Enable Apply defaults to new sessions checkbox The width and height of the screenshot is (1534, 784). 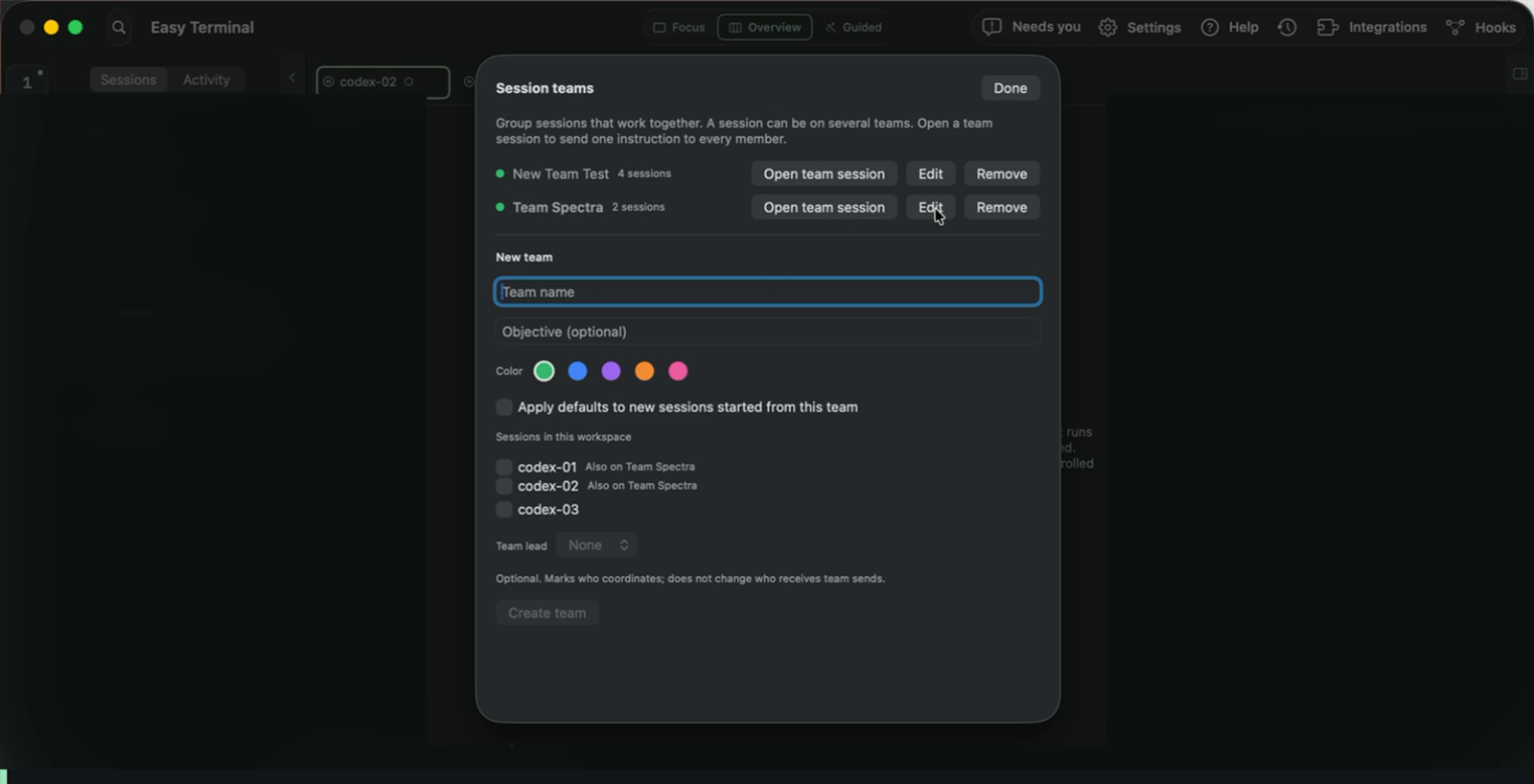click(x=504, y=407)
